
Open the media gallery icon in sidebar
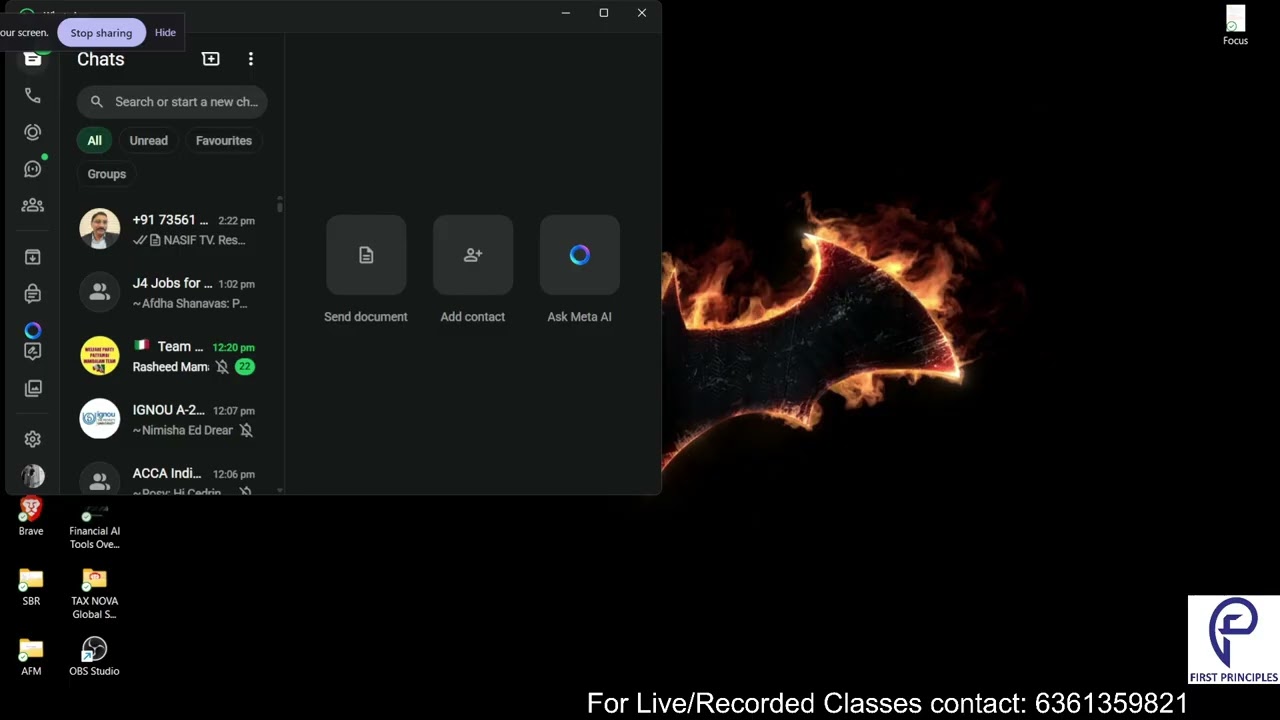point(32,388)
